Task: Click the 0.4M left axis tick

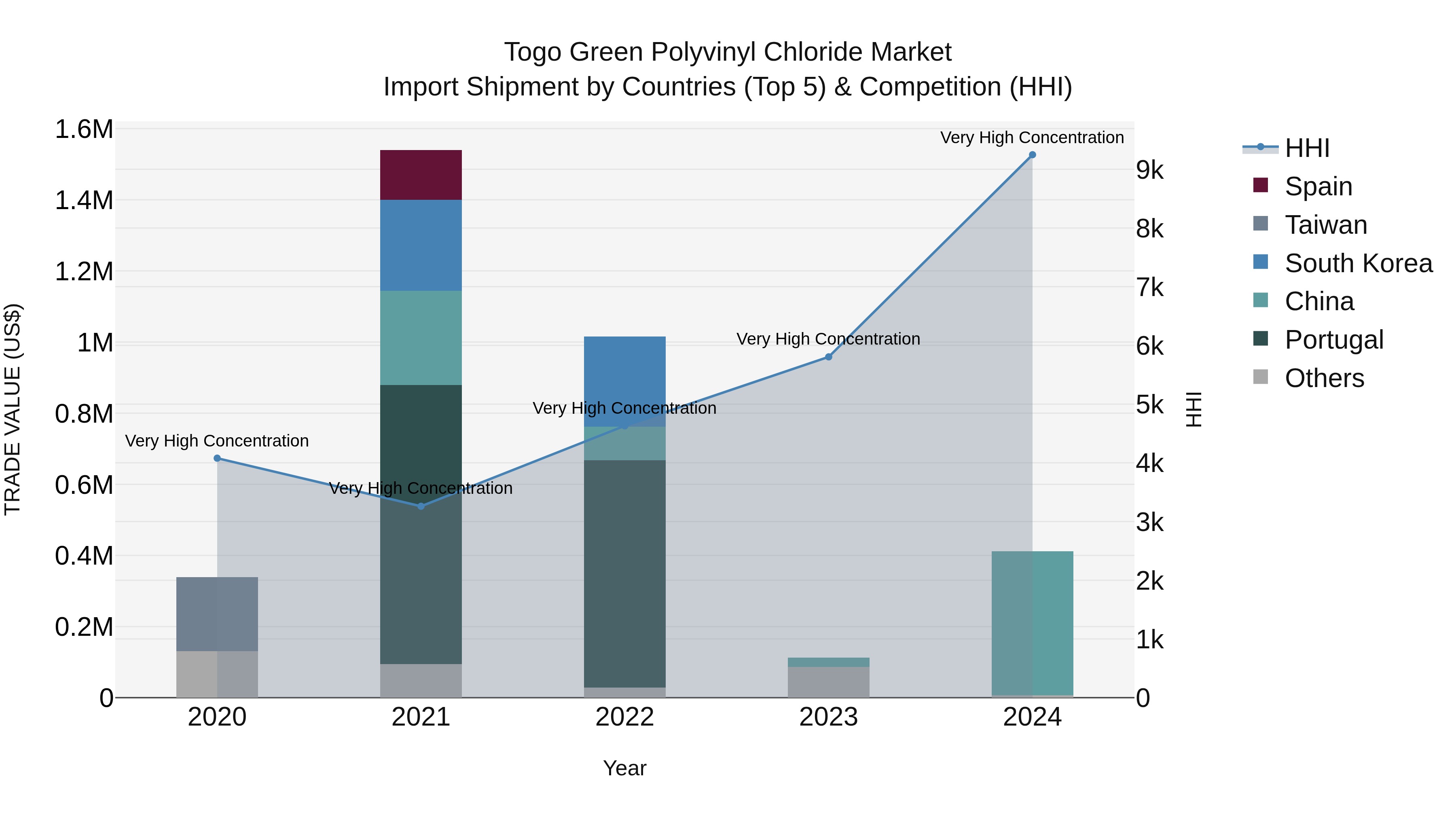Action: [84, 556]
